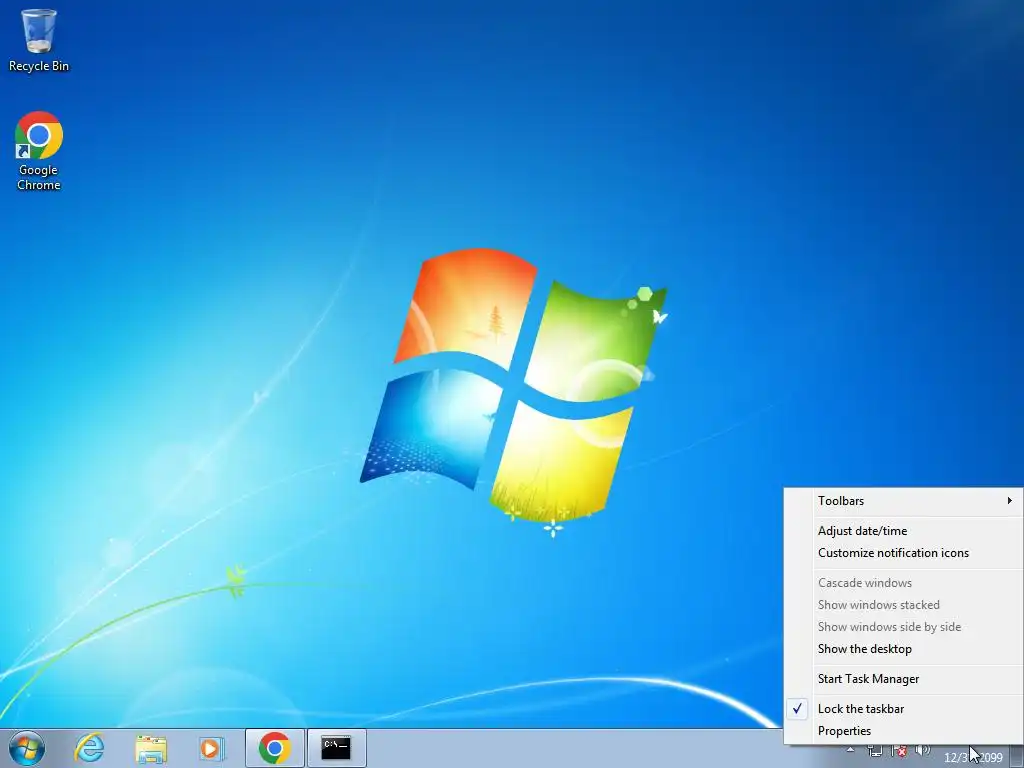Screen dimensions: 1024x768
Task: Select Start Task Manager
Action: point(903,679)
